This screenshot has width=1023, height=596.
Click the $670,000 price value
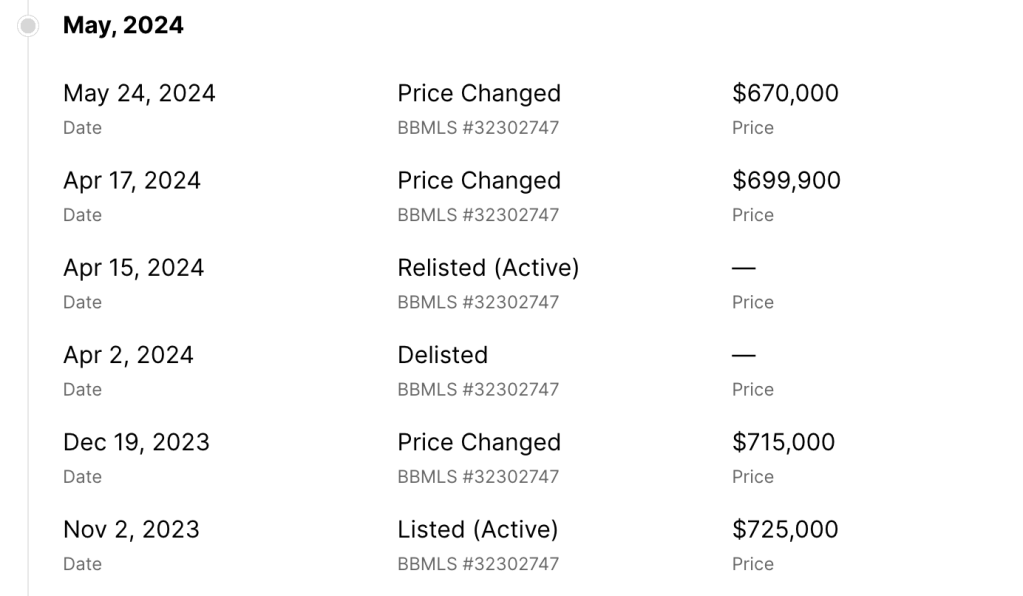click(x=785, y=93)
